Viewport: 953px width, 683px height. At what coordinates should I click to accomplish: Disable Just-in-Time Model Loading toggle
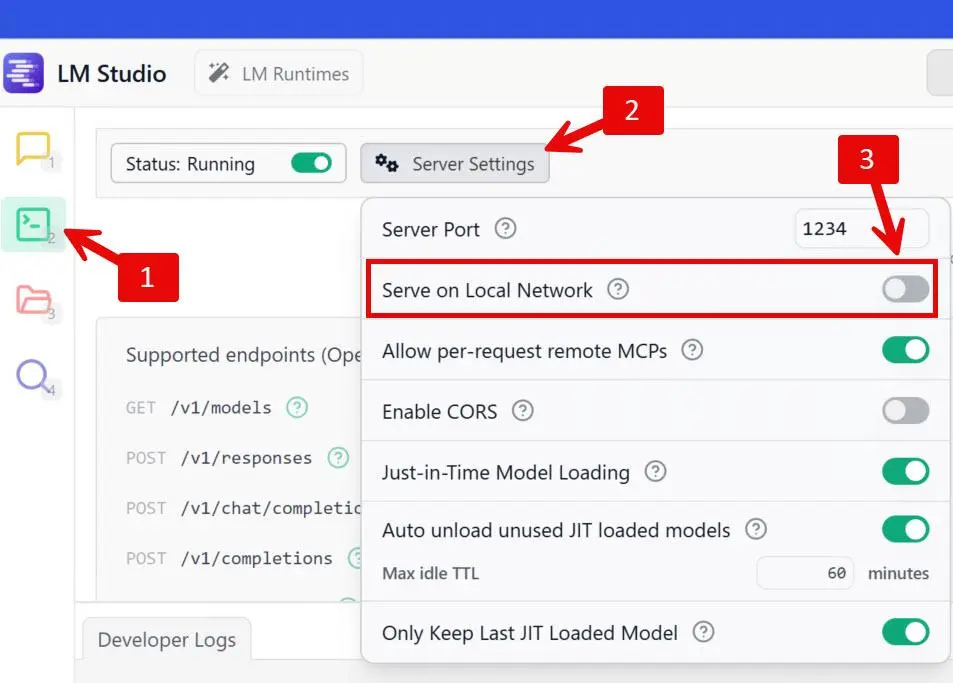pos(905,472)
